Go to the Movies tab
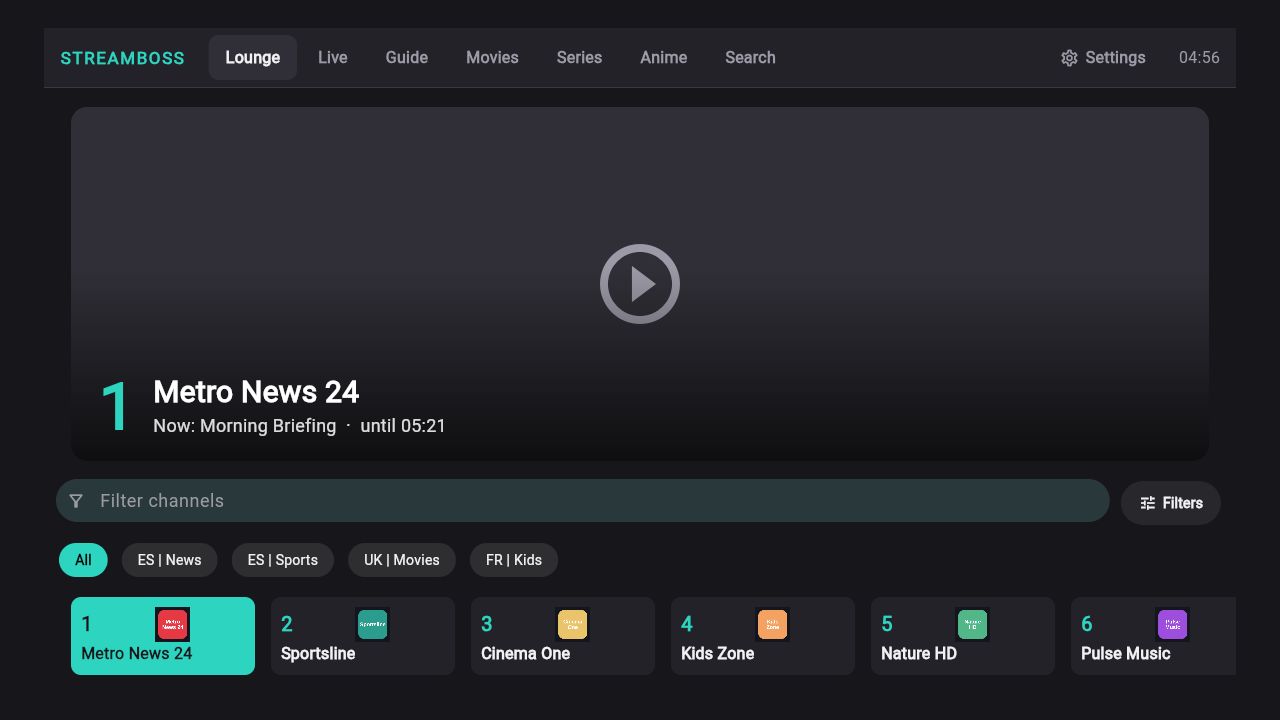Viewport: 1280px width, 720px height. click(492, 57)
